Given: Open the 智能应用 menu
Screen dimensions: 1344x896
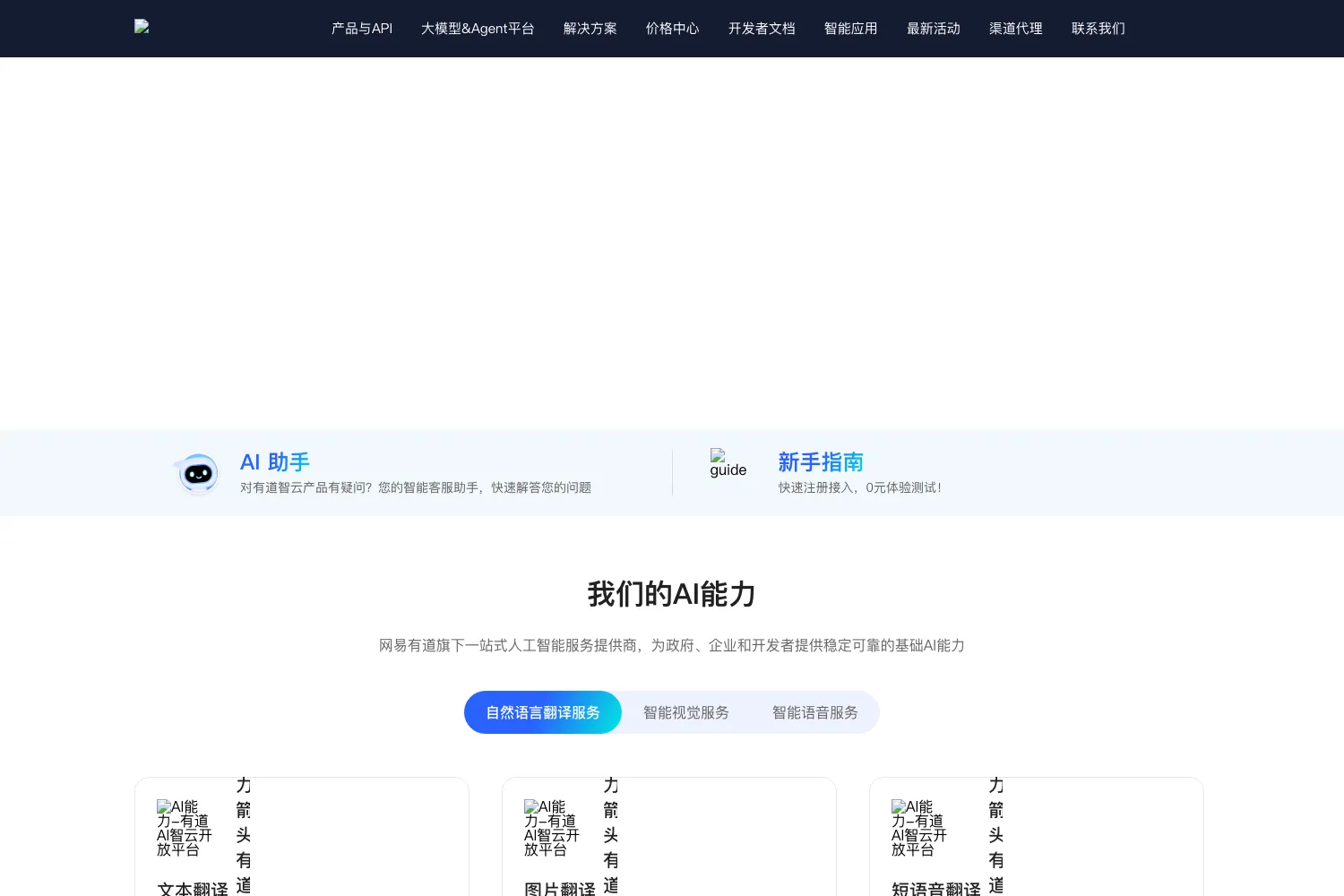Looking at the screenshot, I should [x=851, y=29].
